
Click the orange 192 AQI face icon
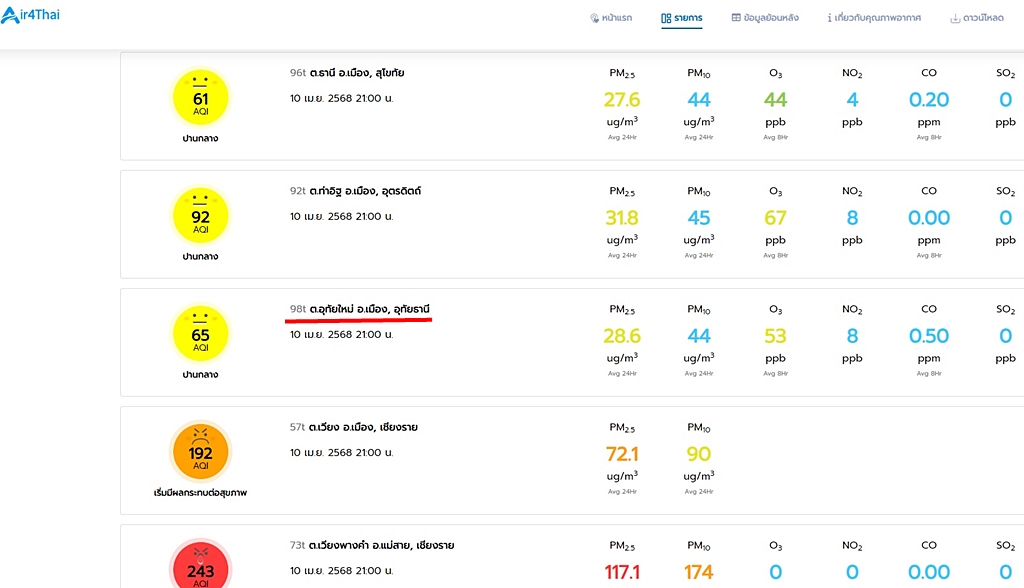point(200,451)
